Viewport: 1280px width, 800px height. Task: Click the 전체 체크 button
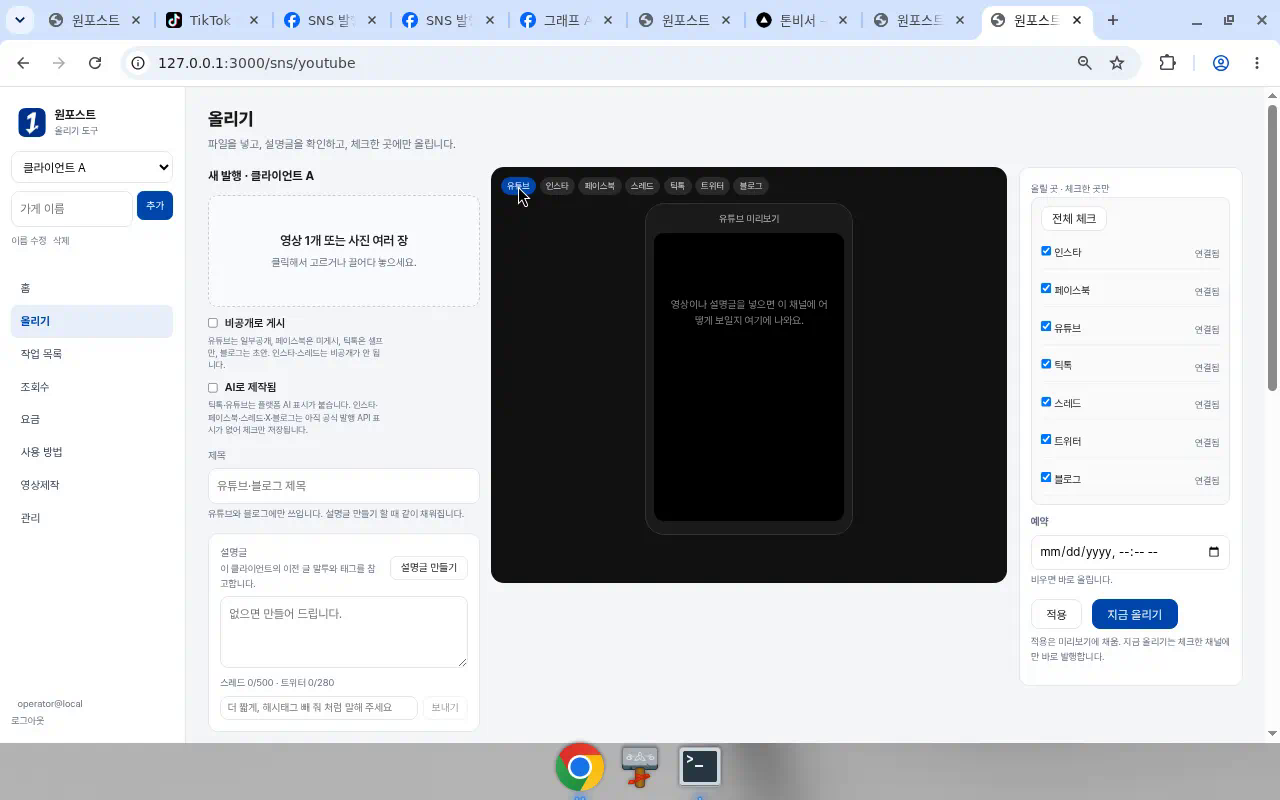1074,218
